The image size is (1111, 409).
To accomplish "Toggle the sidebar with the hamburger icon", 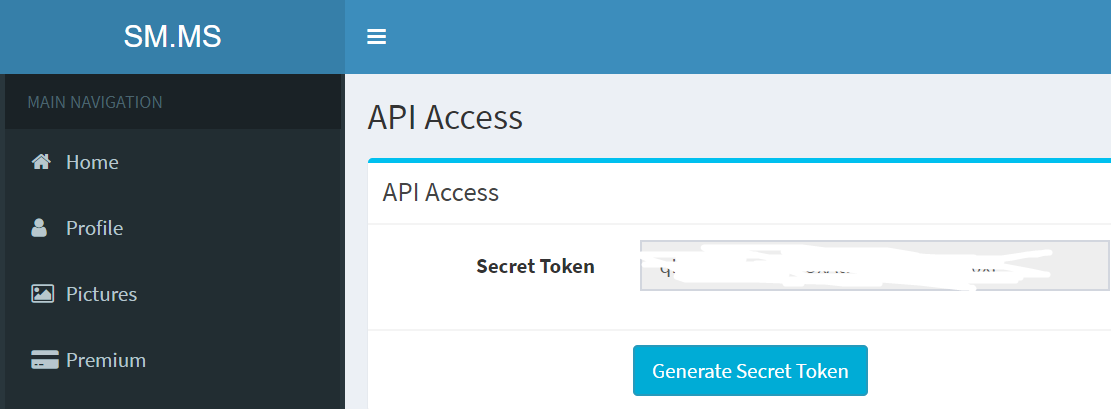I will click(x=376, y=37).
